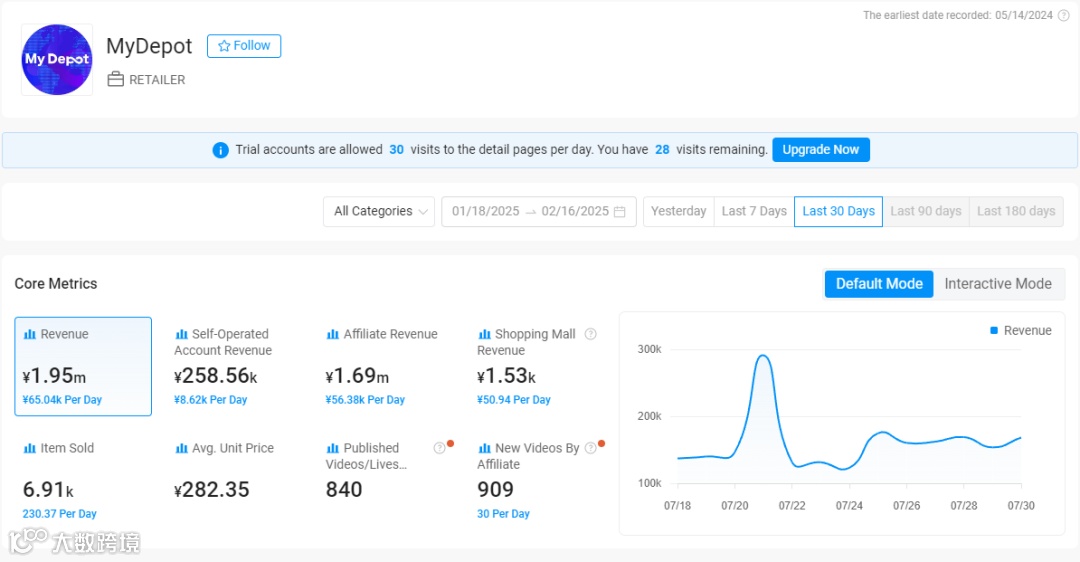1080x562 pixels.
Task: Toggle the Revenue legend in chart
Action: pos(1021,331)
